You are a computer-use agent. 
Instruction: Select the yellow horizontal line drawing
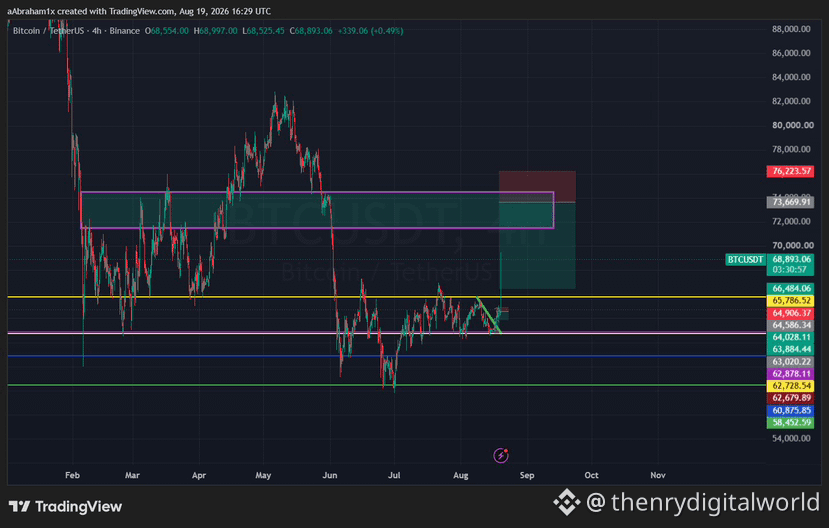click(386, 297)
